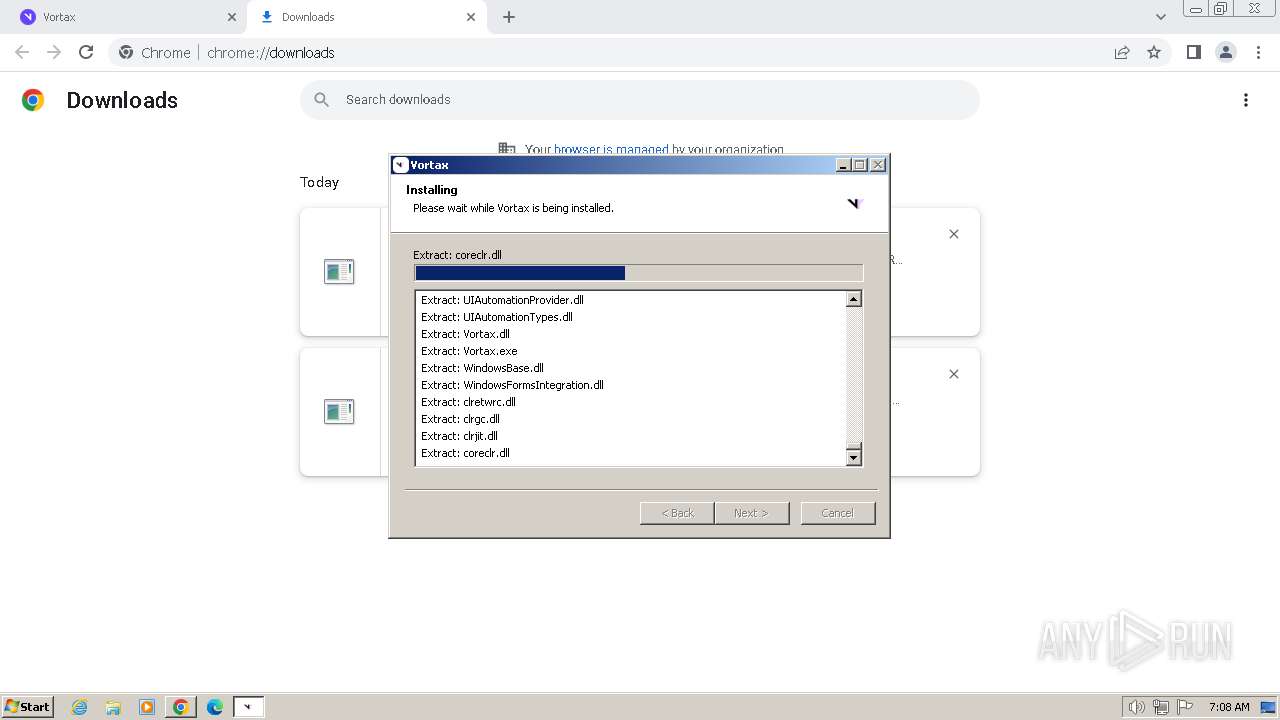Minimize the Vortax installer window
The height and width of the screenshot is (720, 1280).
pyautogui.click(x=844, y=165)
